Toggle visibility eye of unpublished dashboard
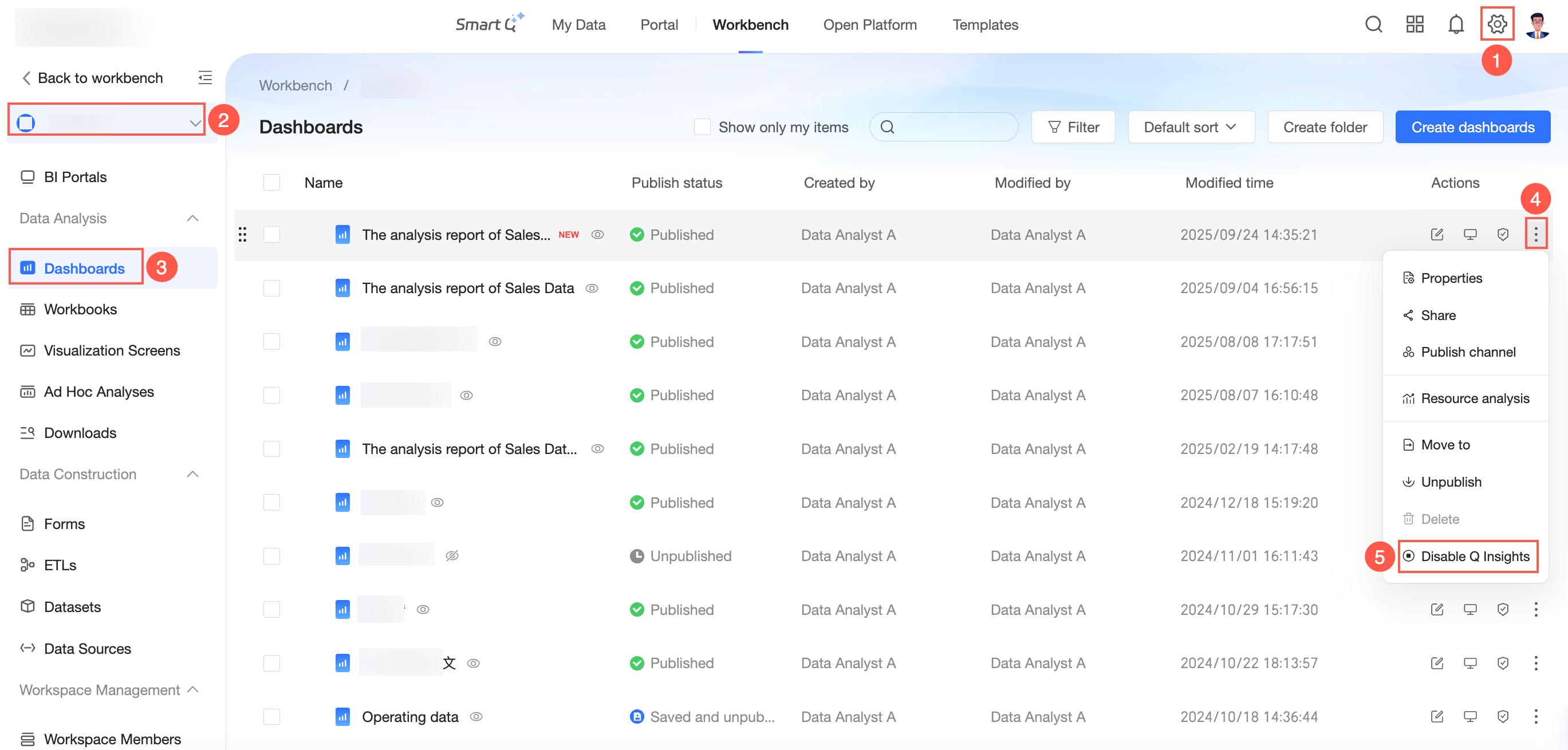 (452, 556)
